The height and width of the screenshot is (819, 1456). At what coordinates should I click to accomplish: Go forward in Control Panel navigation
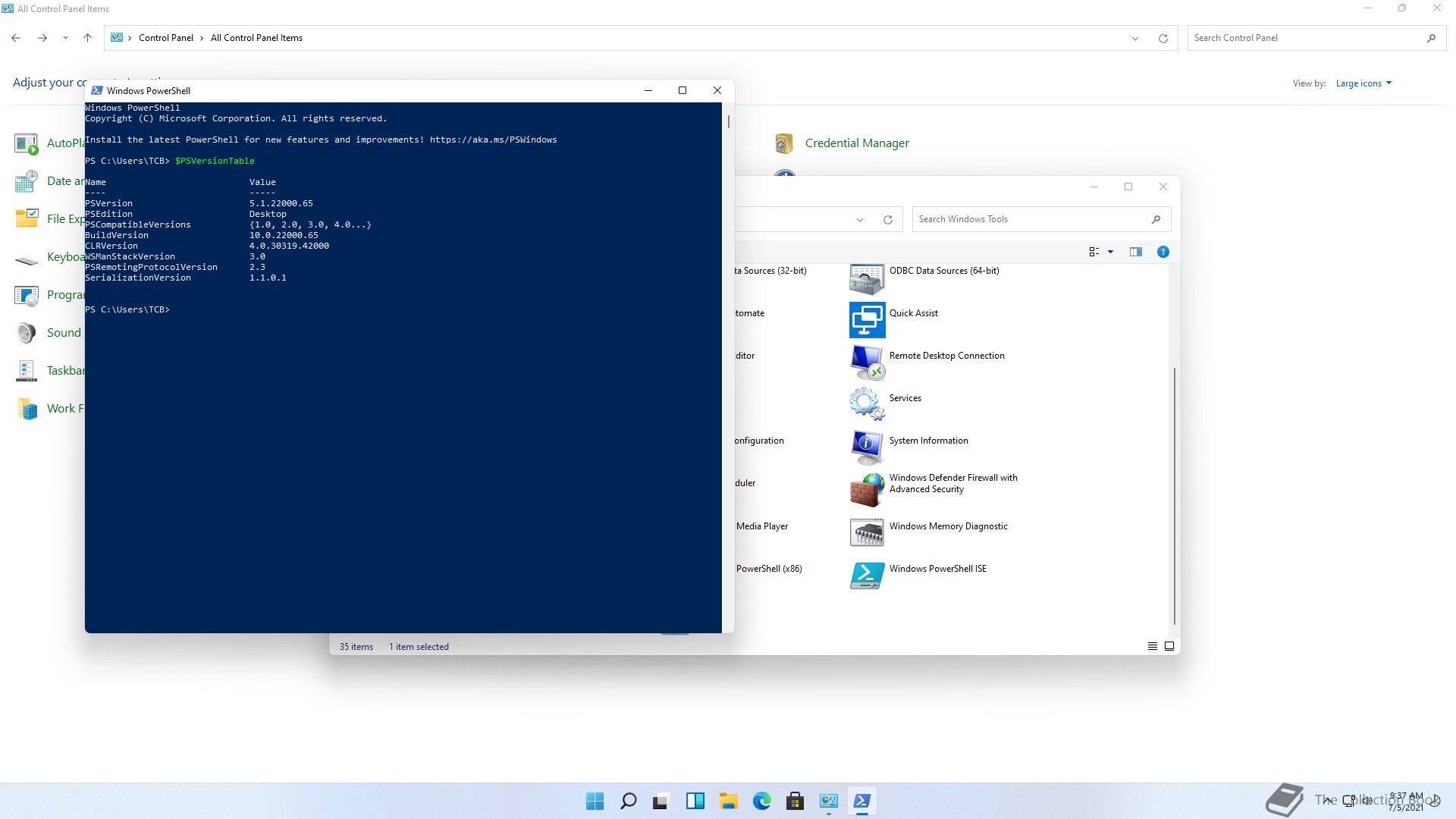42,38
